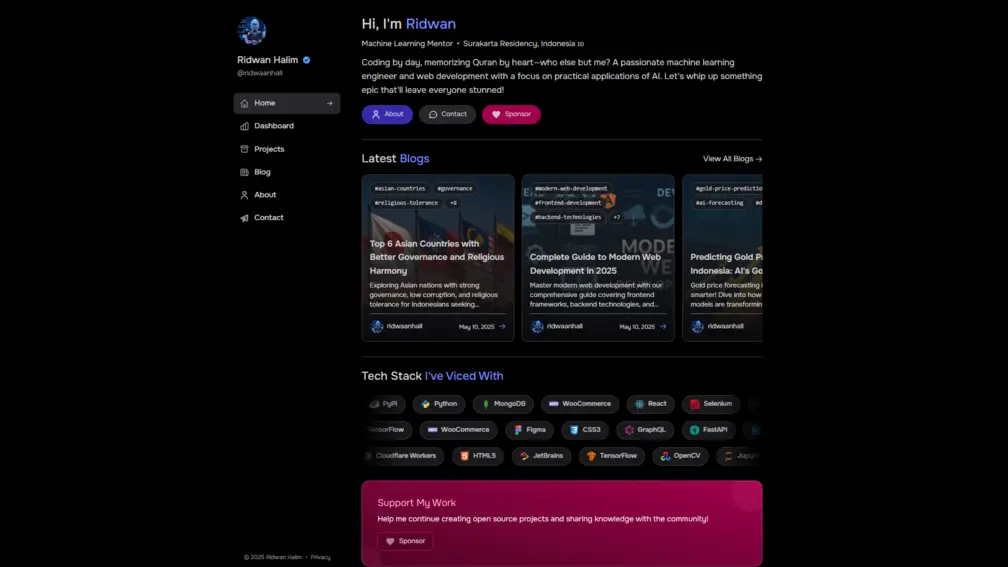Click the purple About button
This screenshot has height=567, width=1008.
pyautogui.click(x=387, y=114)
